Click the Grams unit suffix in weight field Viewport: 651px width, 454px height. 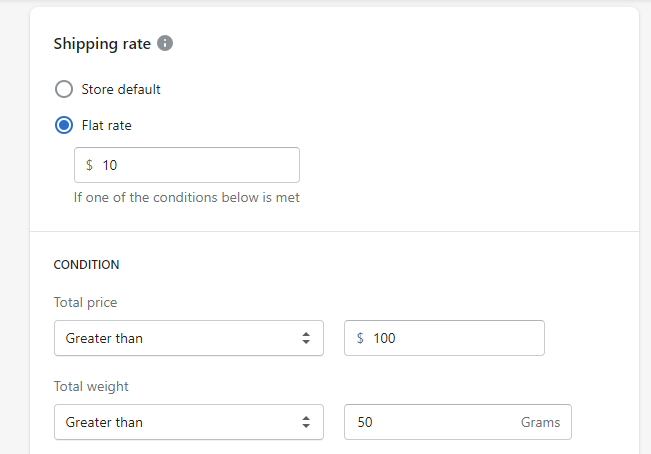(x=540, y=422)
